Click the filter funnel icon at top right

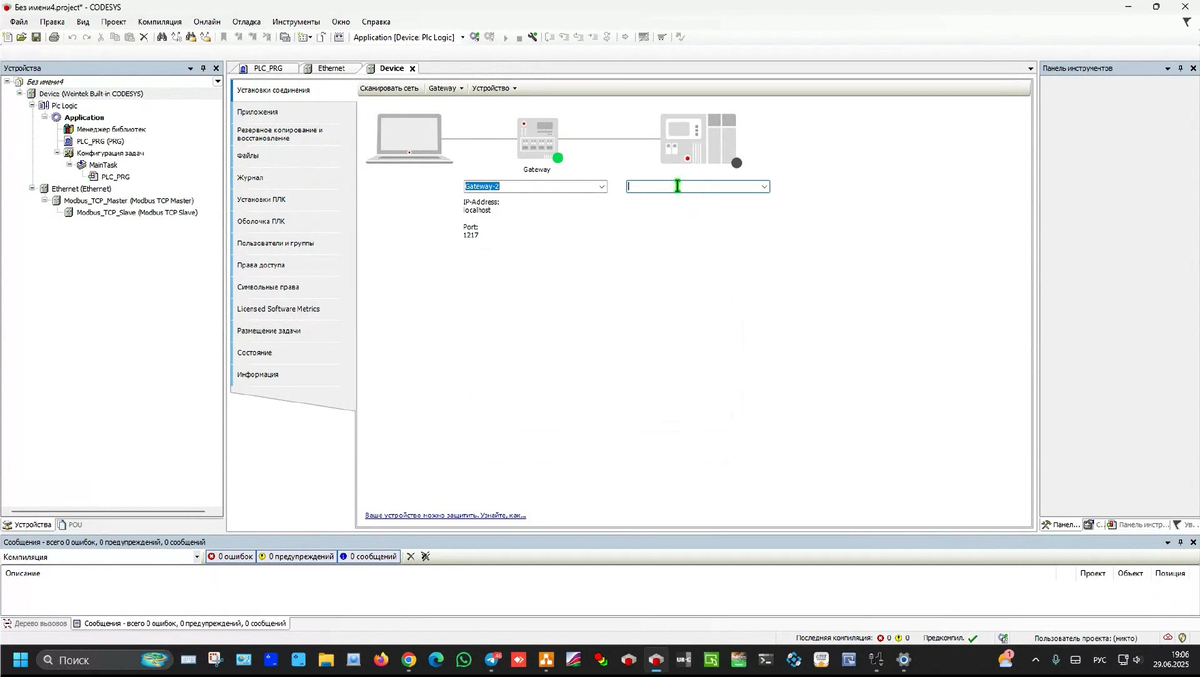[1187, 21]
